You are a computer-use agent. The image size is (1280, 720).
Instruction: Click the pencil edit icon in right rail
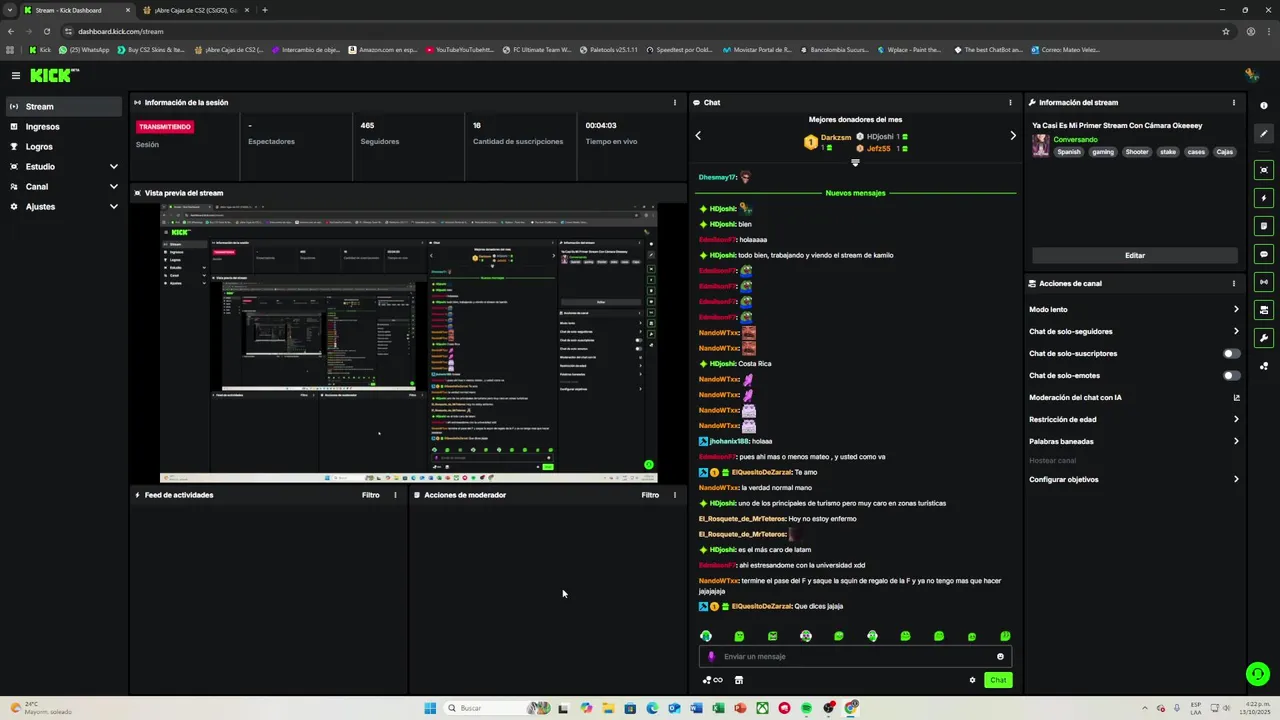click(1264, 134)
